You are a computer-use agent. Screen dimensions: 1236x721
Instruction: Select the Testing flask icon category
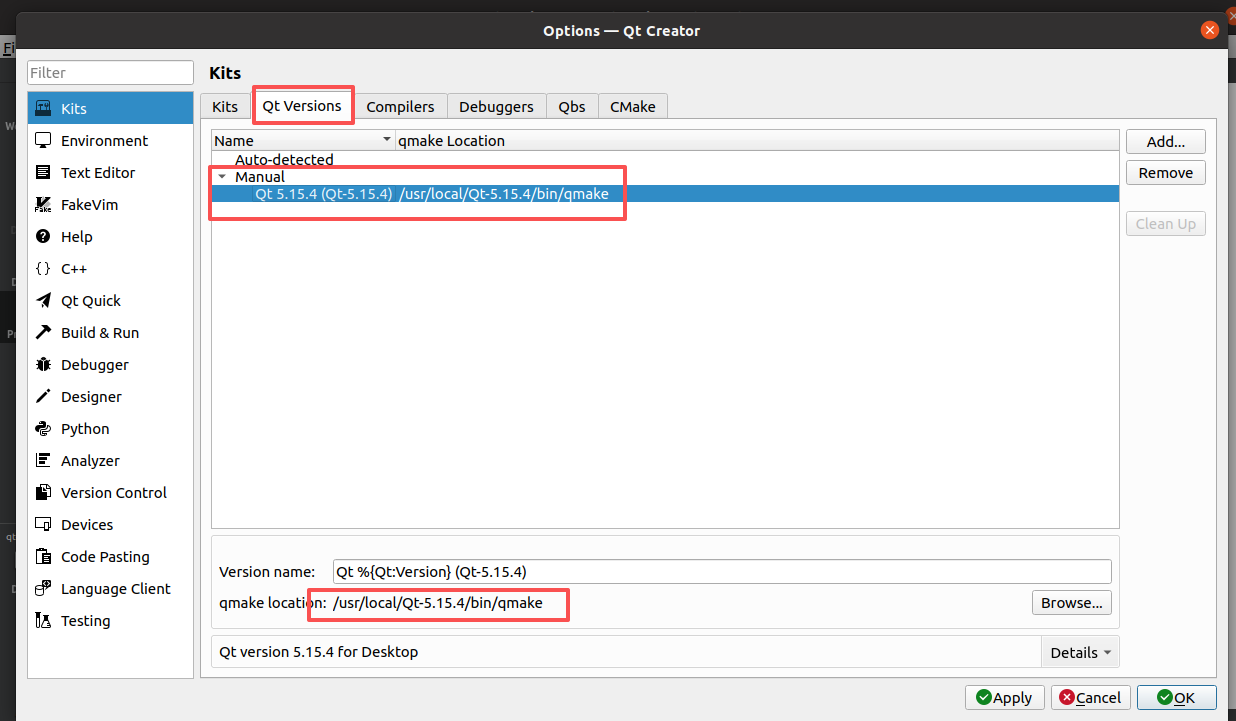click(x=43, y=621)
